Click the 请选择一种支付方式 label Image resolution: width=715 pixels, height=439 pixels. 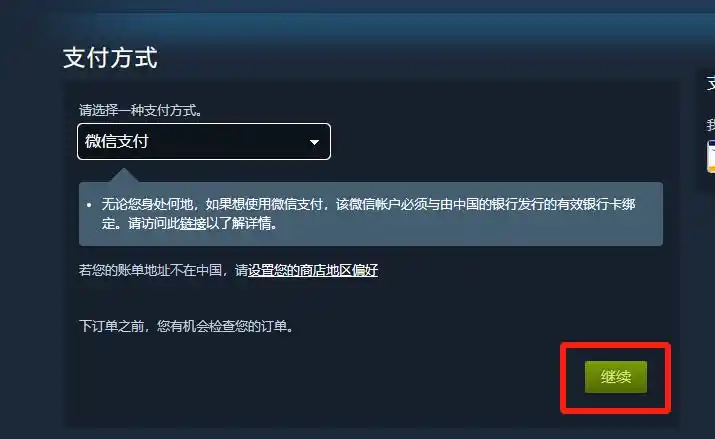click(140, 110)
